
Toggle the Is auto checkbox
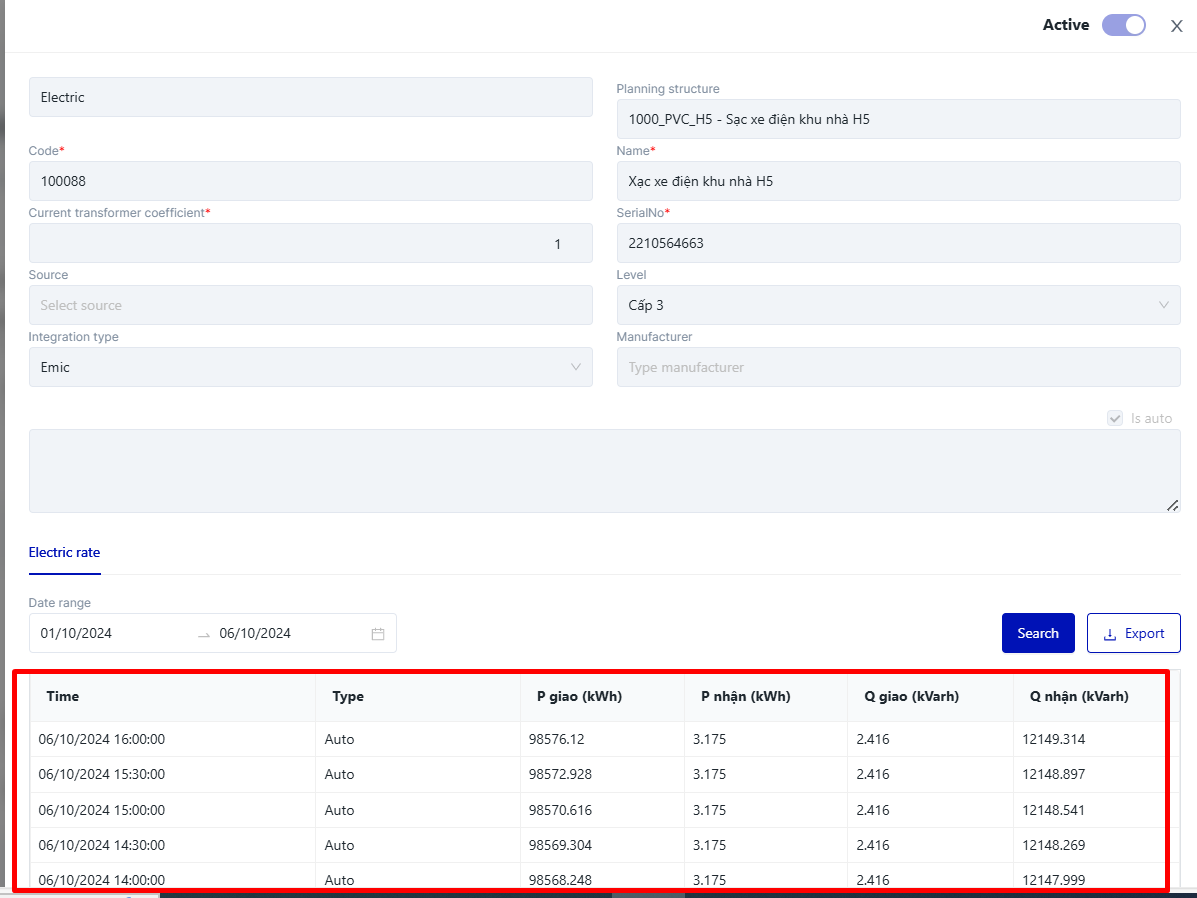(1115, 418)
